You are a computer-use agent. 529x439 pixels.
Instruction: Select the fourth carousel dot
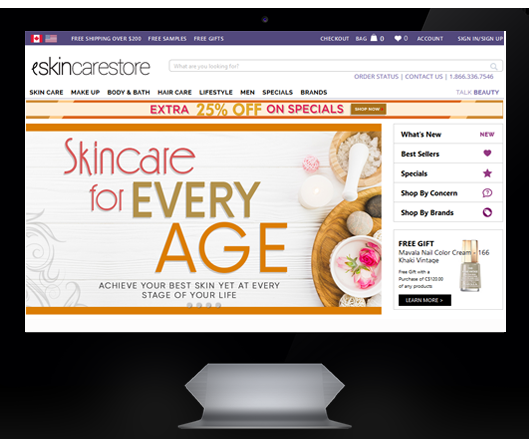point(218,305)
